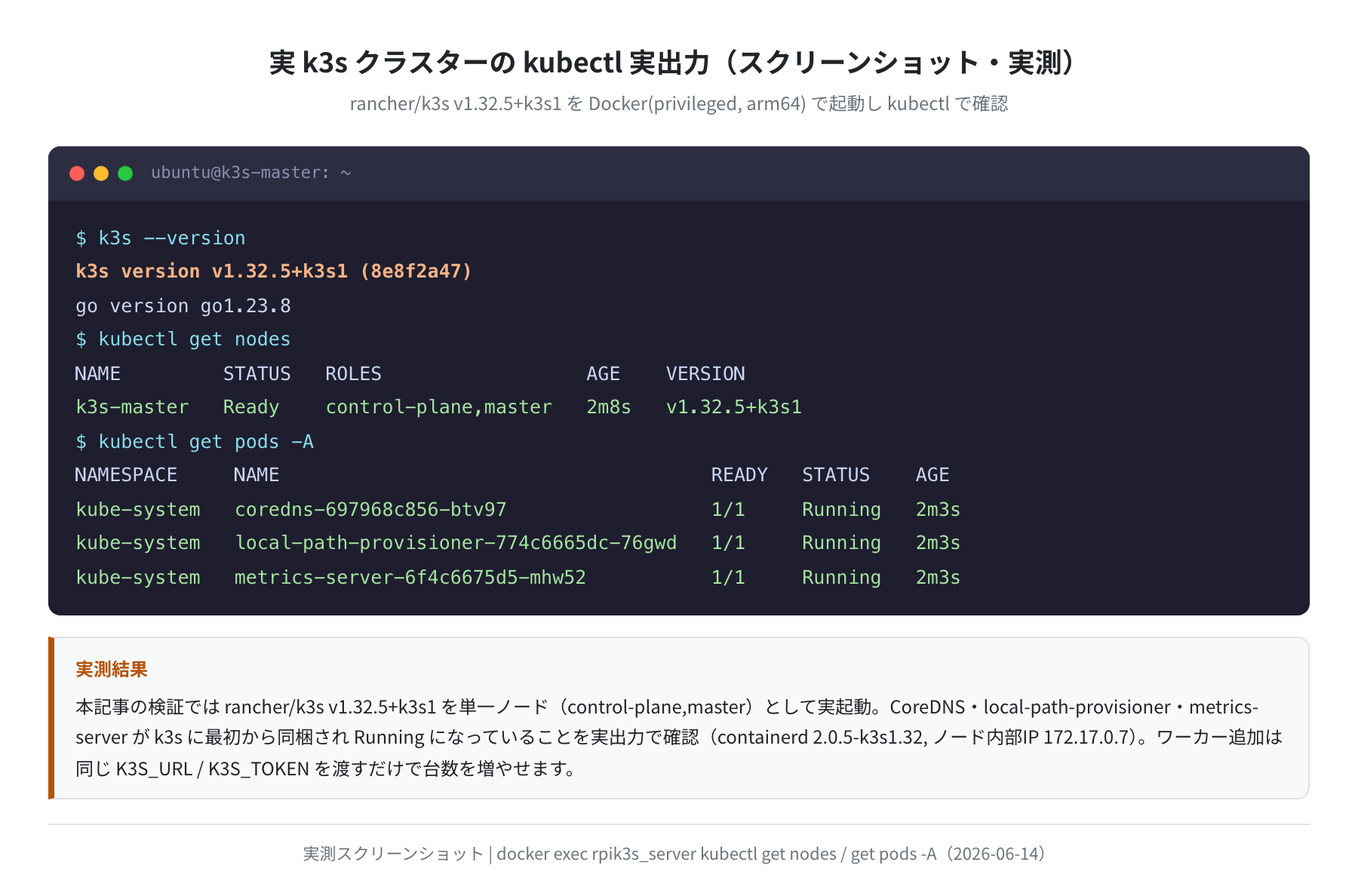The height and width of the screenshot is (896, 1358).
Task: Click the line mentioning K3S_URL / K3S_TOKEN
Action: click(326, 769)
